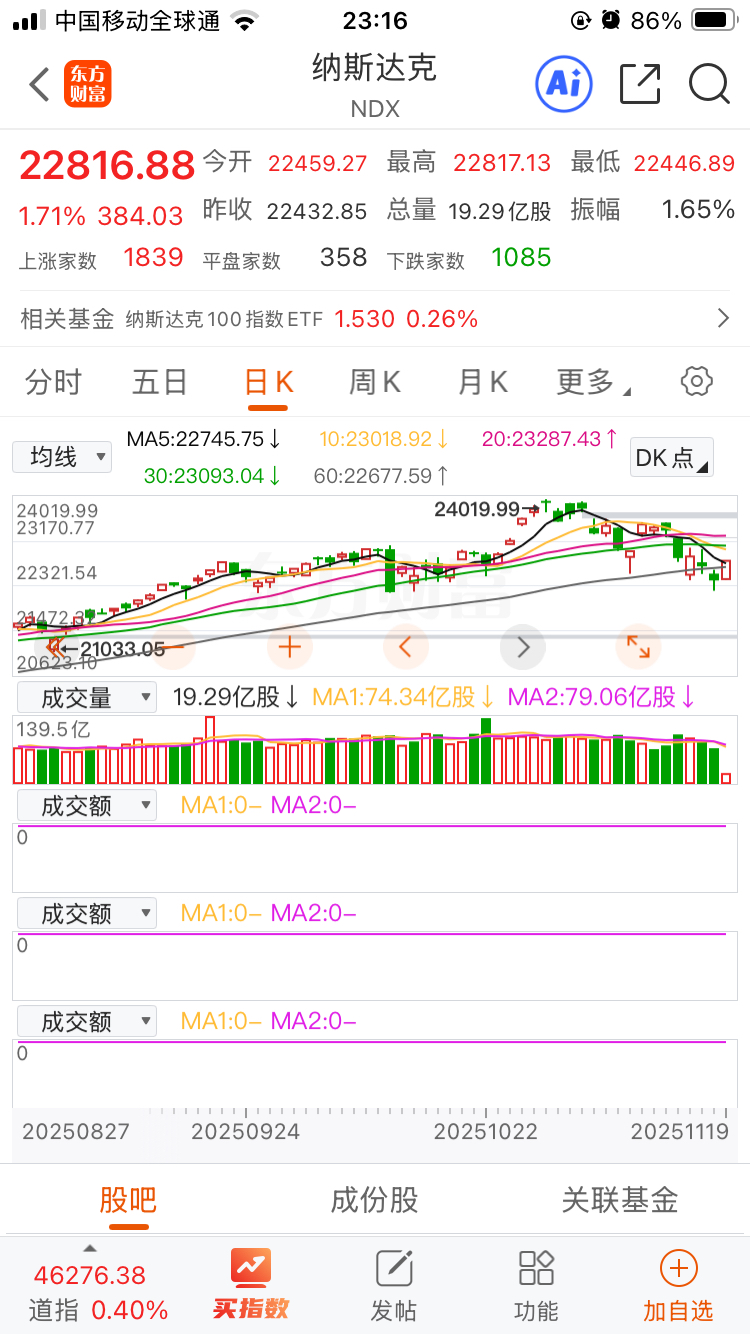Open the third 成交额 dropdown
The width and height of the screenshot is (750, 1334).
[85, 1021]
